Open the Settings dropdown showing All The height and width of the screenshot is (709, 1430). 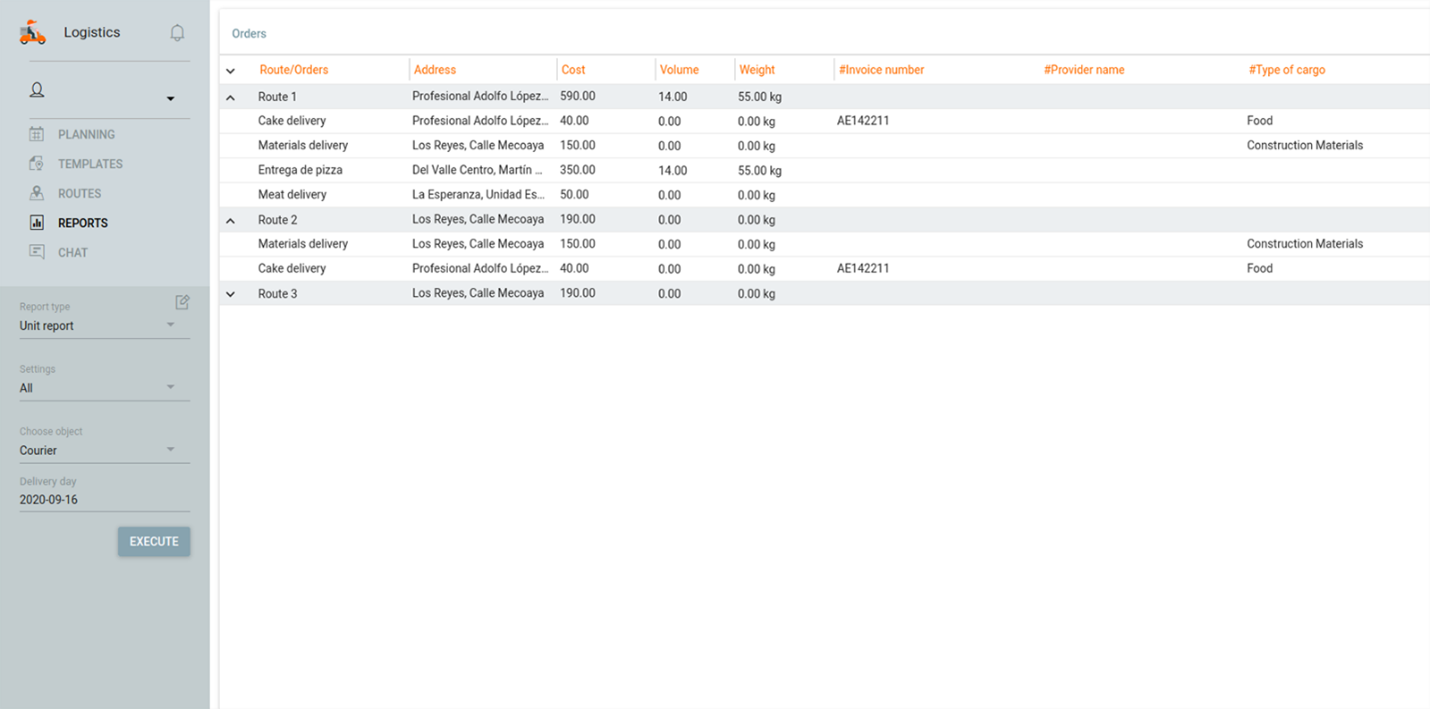point(104,388)
